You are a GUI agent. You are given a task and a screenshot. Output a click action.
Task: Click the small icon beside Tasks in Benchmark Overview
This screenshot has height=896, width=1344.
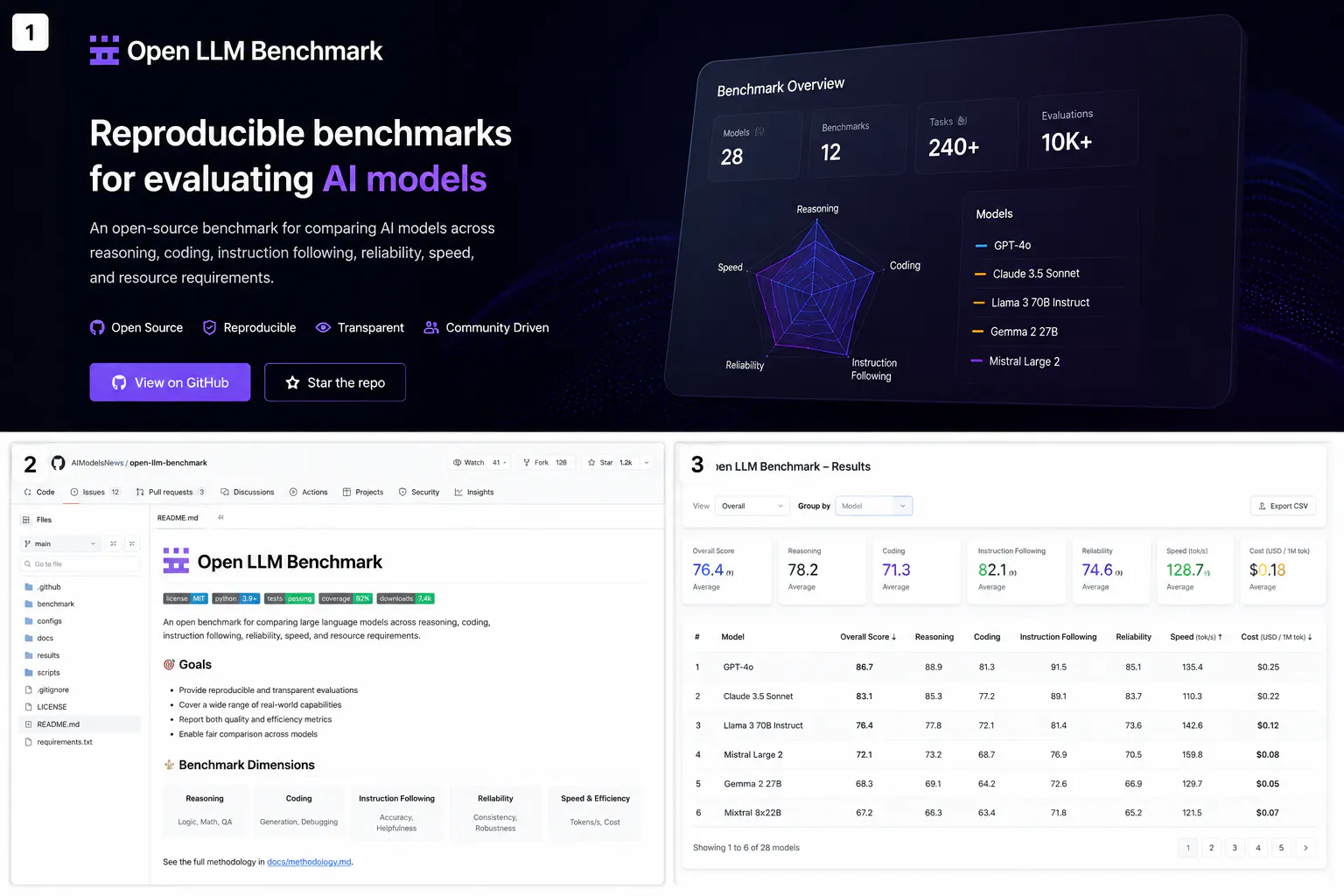(962, 121)
